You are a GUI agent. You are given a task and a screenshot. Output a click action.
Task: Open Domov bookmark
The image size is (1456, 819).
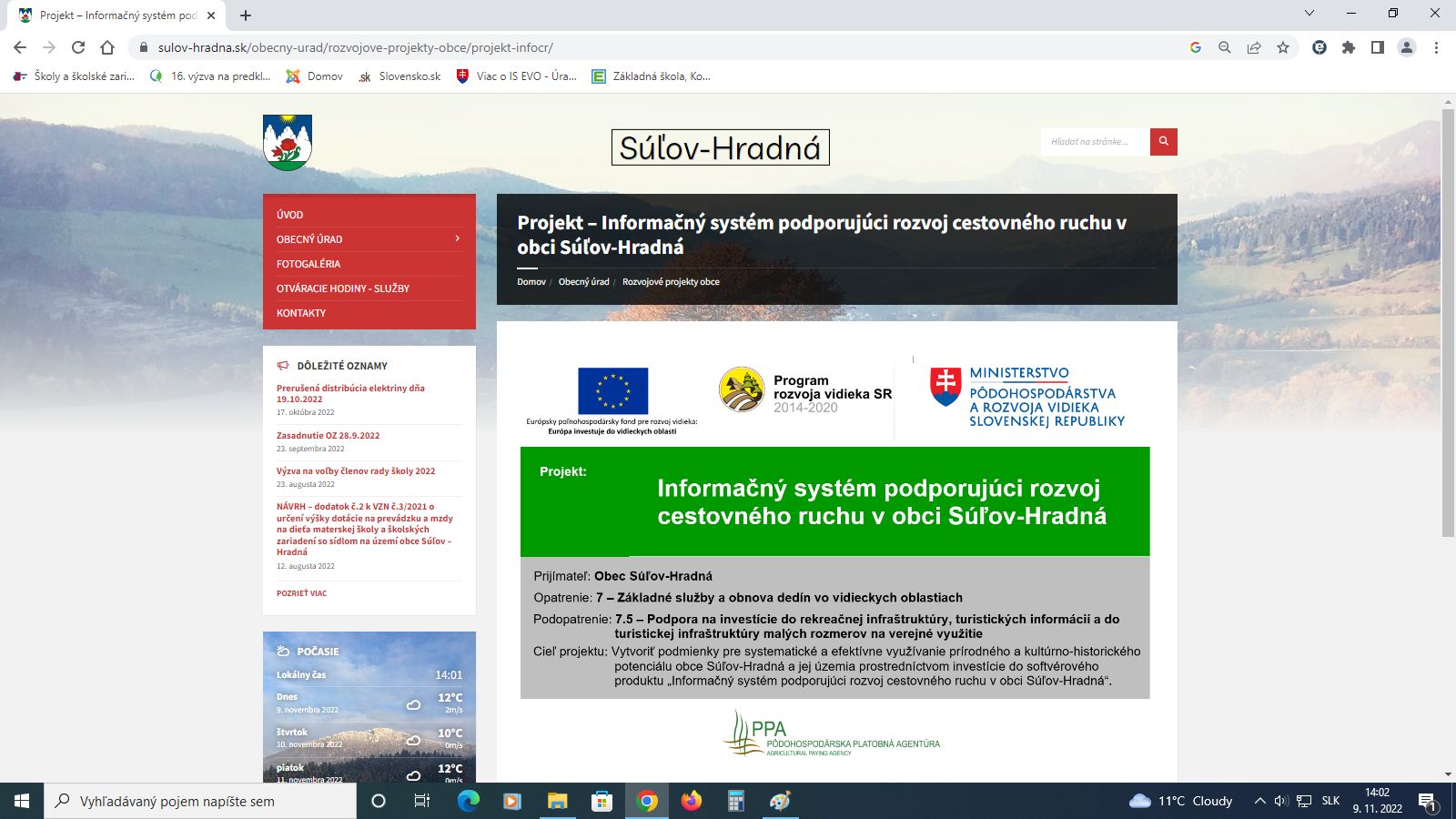(x=314, y=76)
